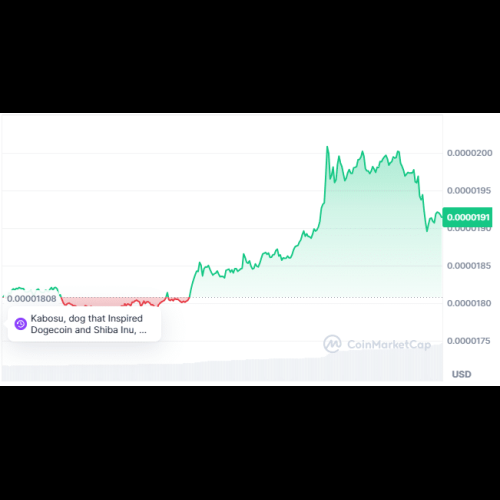Click the small green plateau at chart start
The height and width of the screenshot is (500, 500).
33,289
